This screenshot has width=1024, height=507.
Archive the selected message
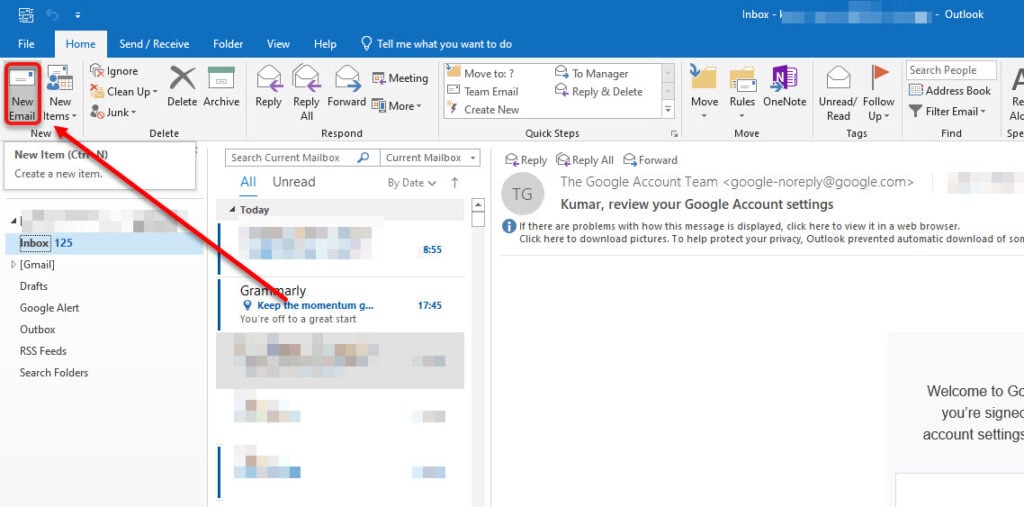coord(221,86)
